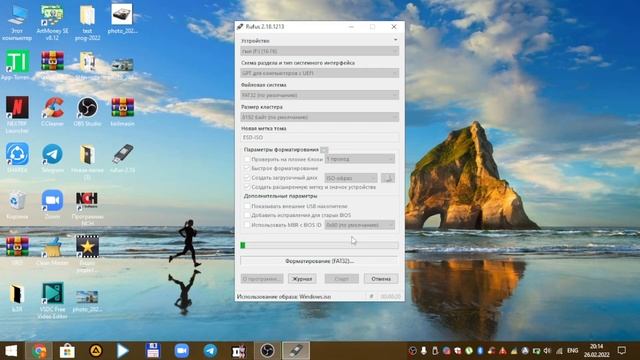Launch the green TI App-Torrent shortcut

pyautogui.click(x=17, y=64)
